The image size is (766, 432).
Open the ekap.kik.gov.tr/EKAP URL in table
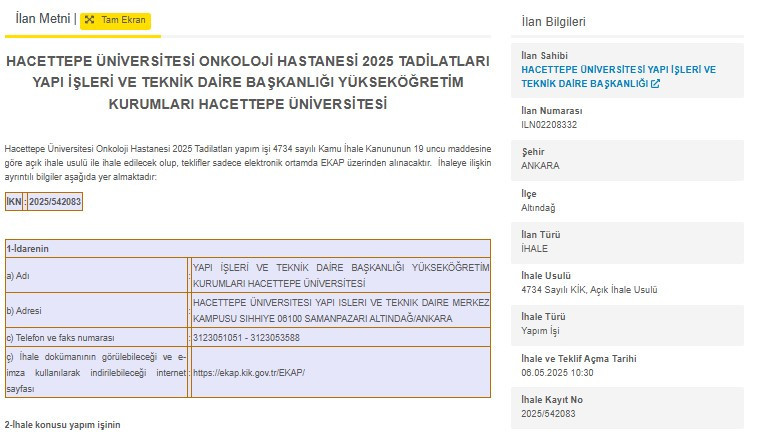[249, 373]
